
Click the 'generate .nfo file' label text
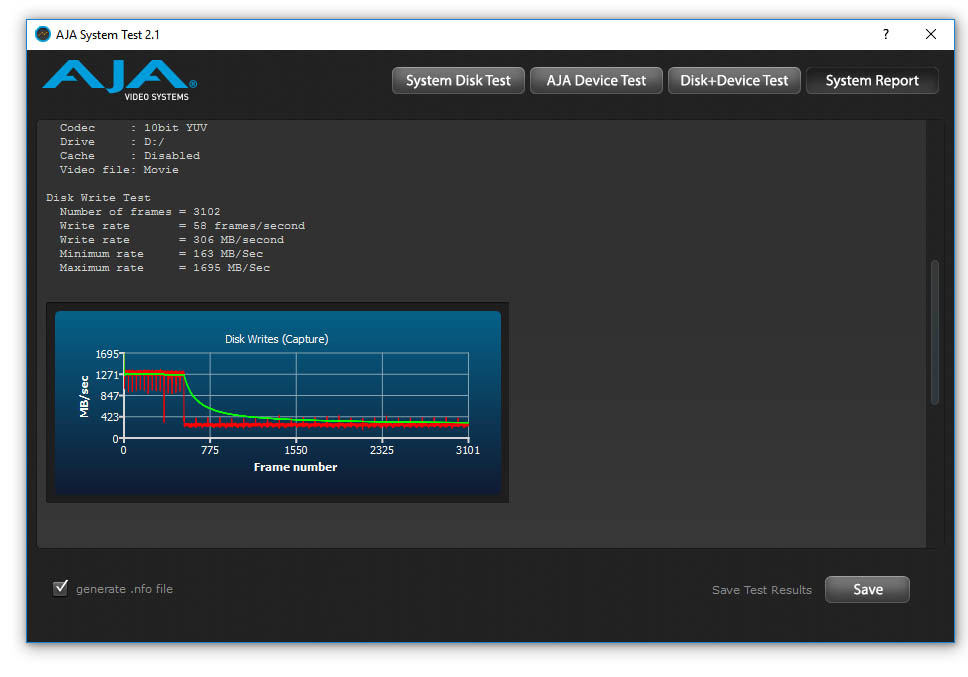pos(124,589)
